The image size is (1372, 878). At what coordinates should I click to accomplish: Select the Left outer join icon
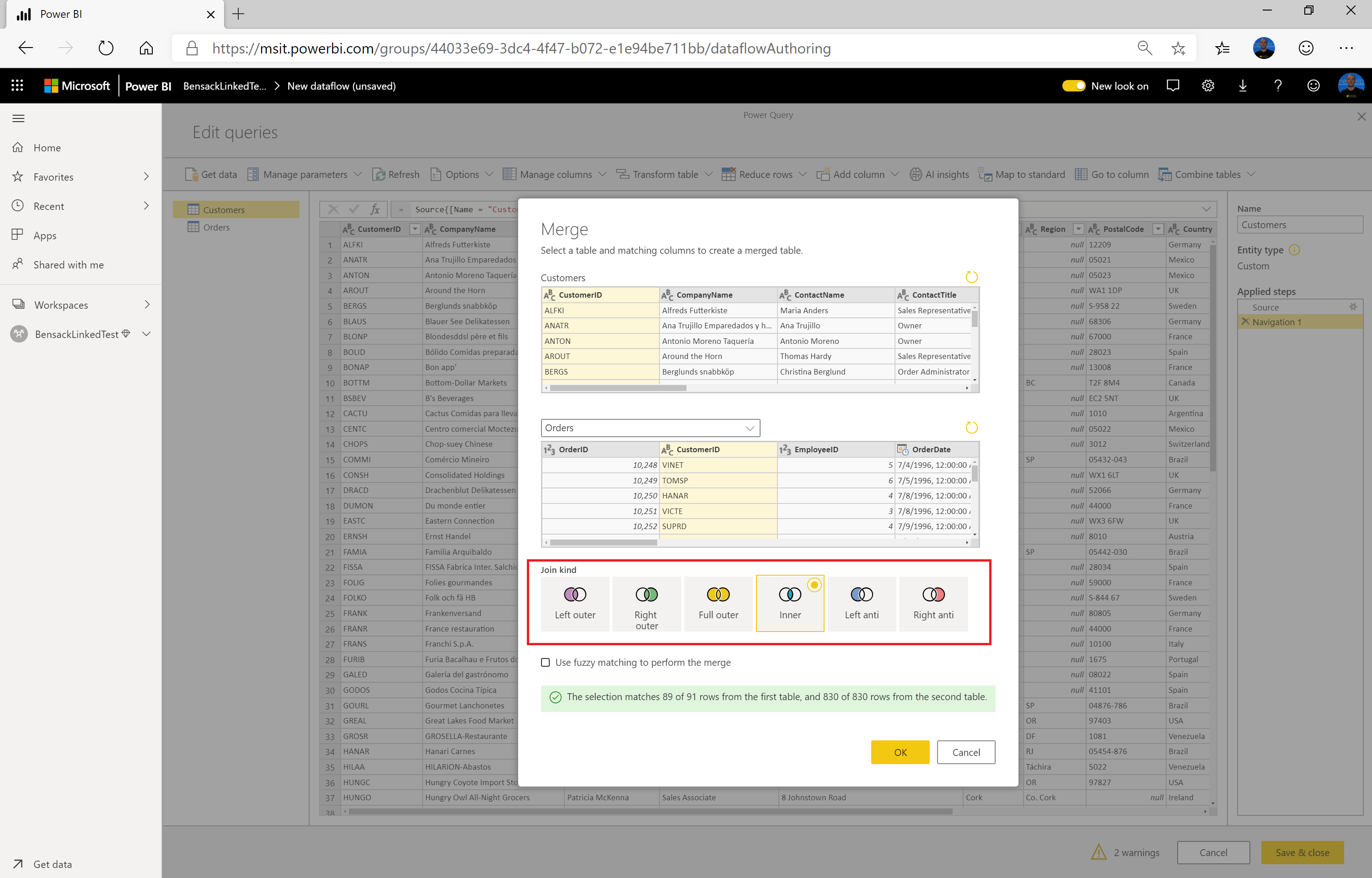click(574, 594)
